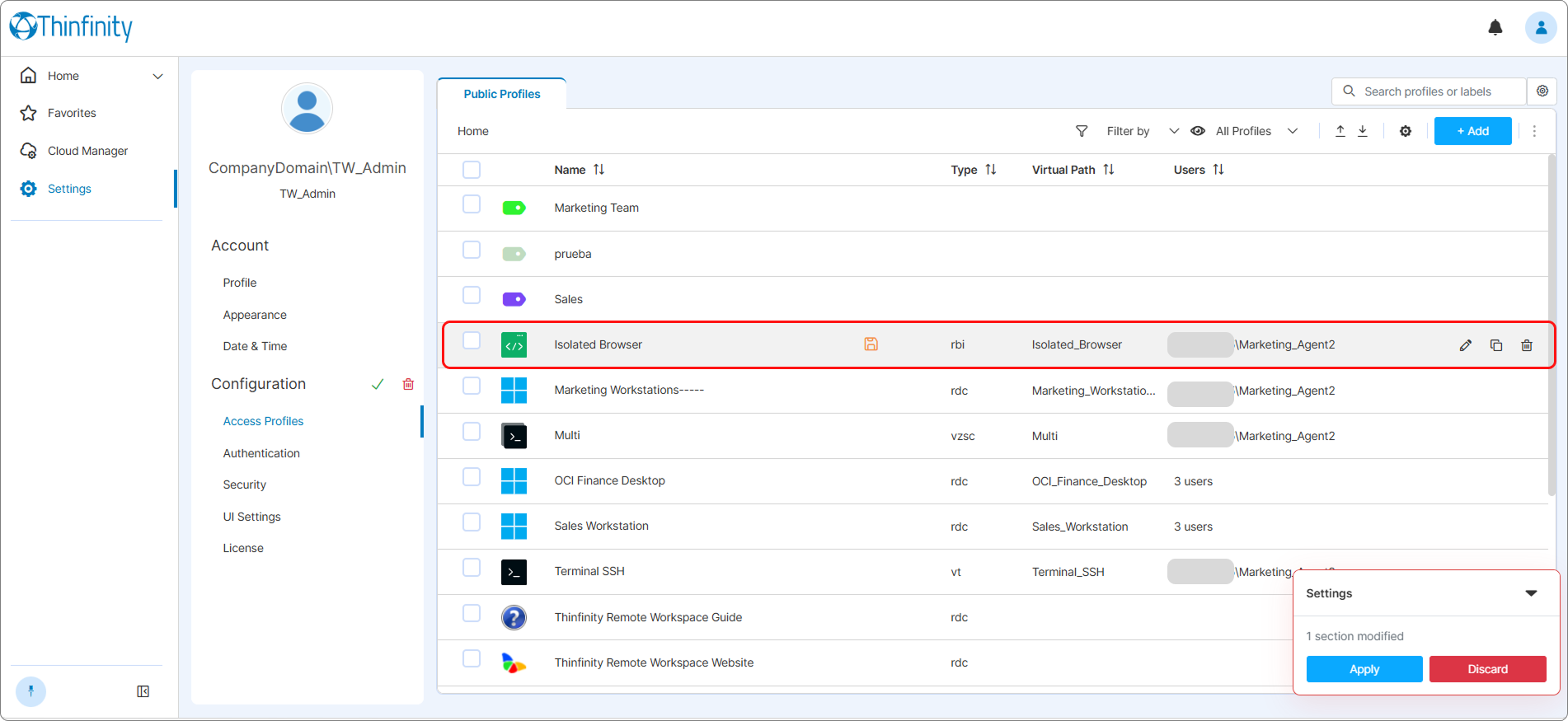The height and width of the screenshot is (721, 1568).
Task: Click the Apply button
Action: [1364, 669]
